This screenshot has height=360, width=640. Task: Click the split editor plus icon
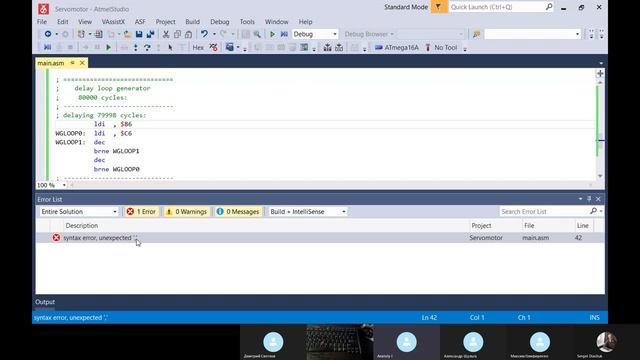point(600,73)
